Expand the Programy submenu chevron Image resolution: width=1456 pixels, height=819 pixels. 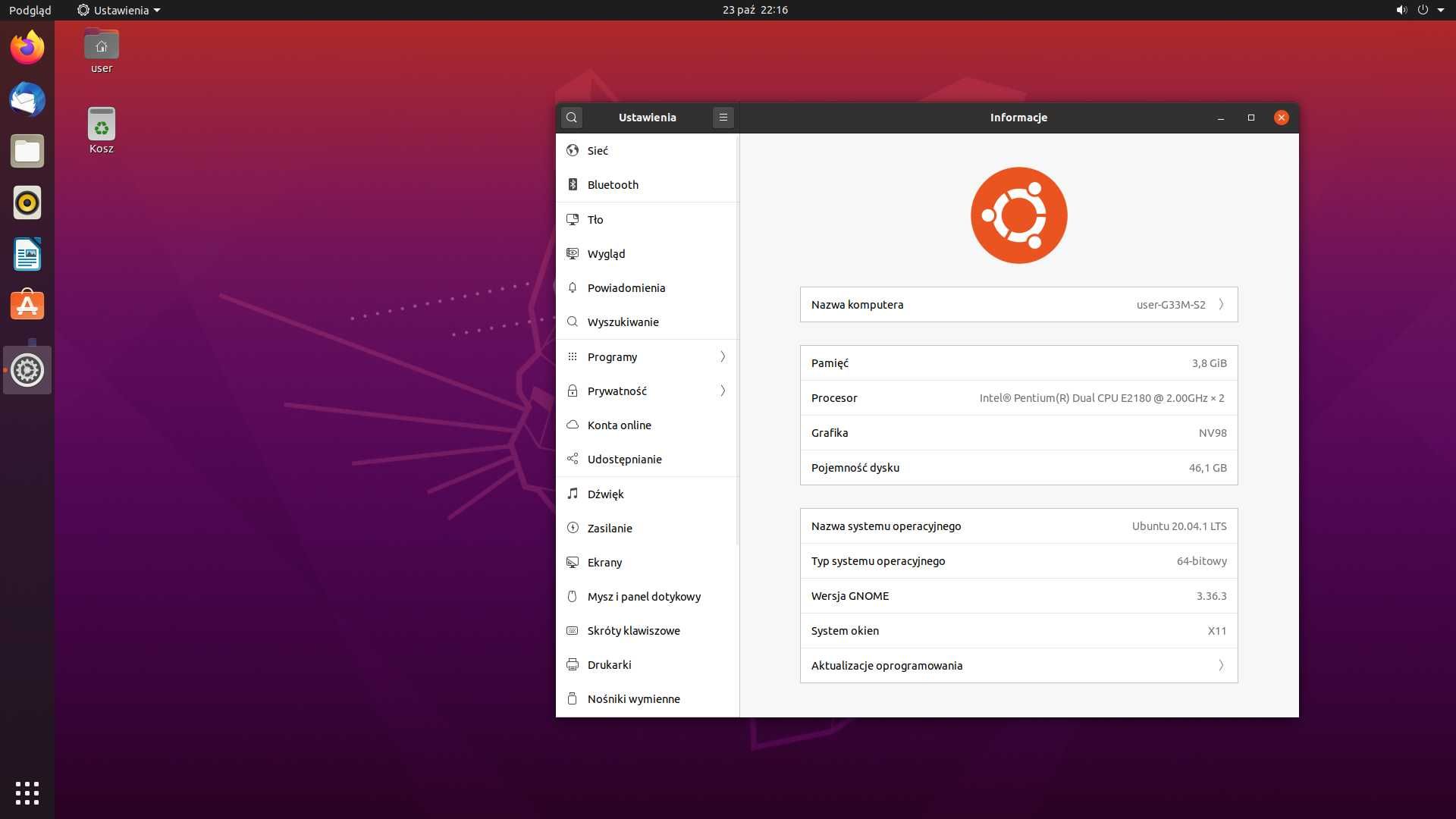click(x=723, y=356)
